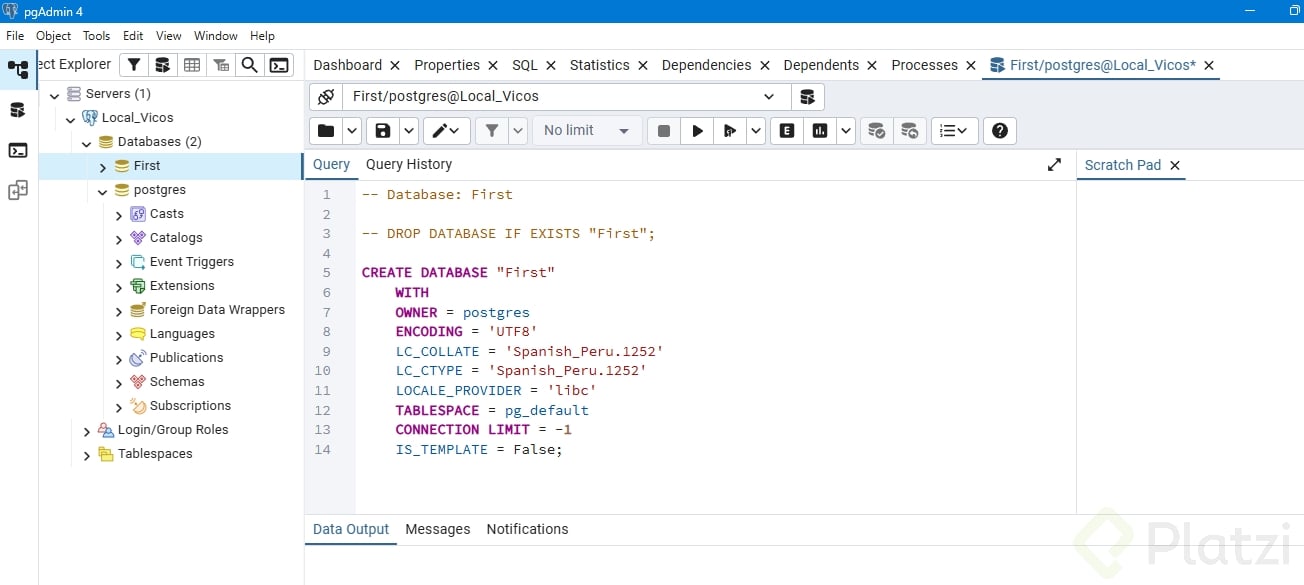Open the Tools menu

coord(96,36)
